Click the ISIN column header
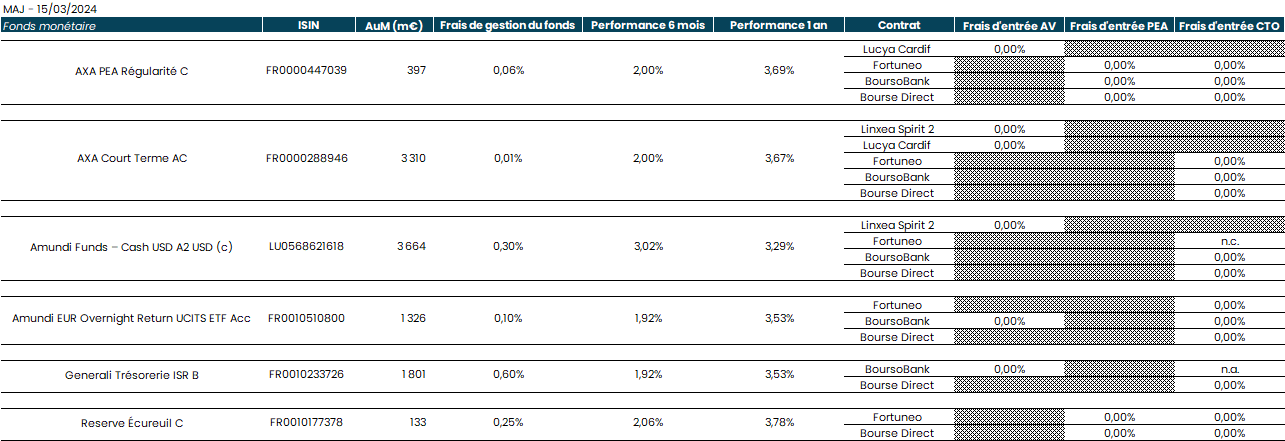 (x=308, y=25)
